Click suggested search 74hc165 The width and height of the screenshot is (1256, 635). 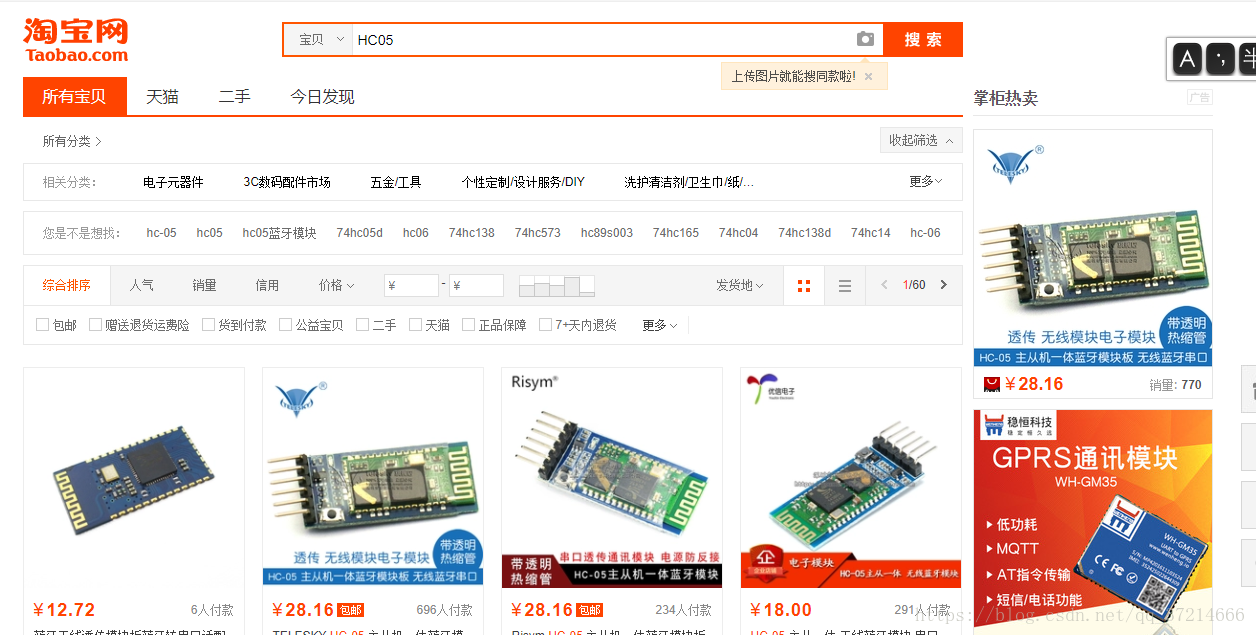point(676,233)
